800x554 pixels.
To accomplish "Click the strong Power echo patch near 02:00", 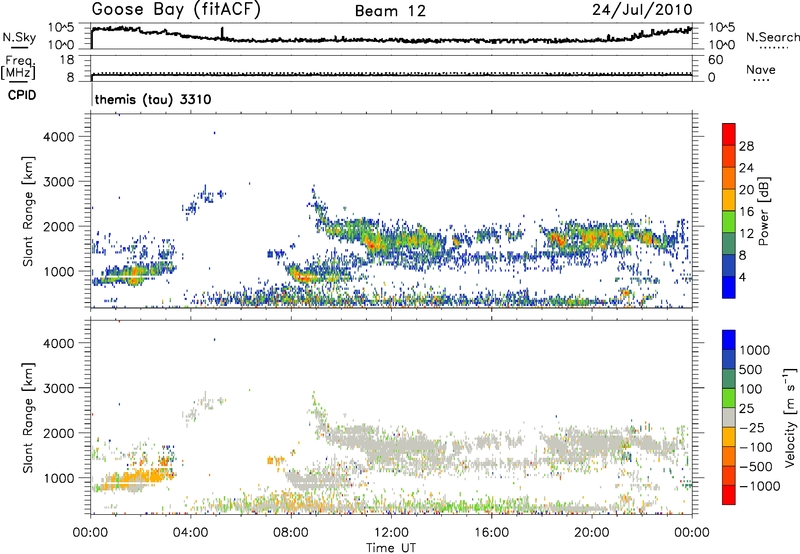I will click(x=134, y=275).
